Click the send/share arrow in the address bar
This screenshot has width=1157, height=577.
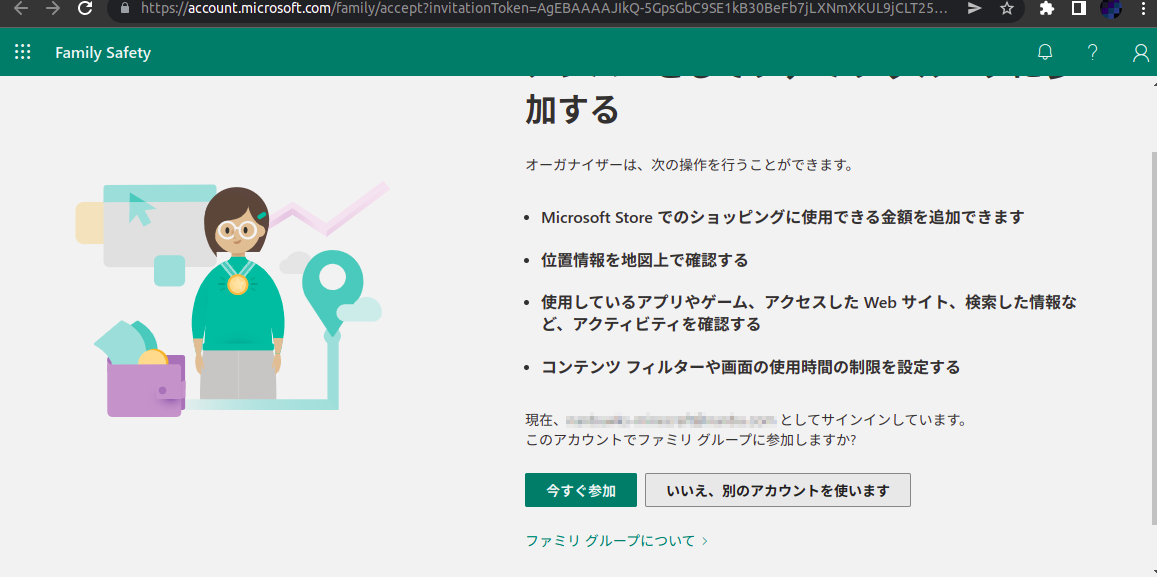(x=975, y=8)
